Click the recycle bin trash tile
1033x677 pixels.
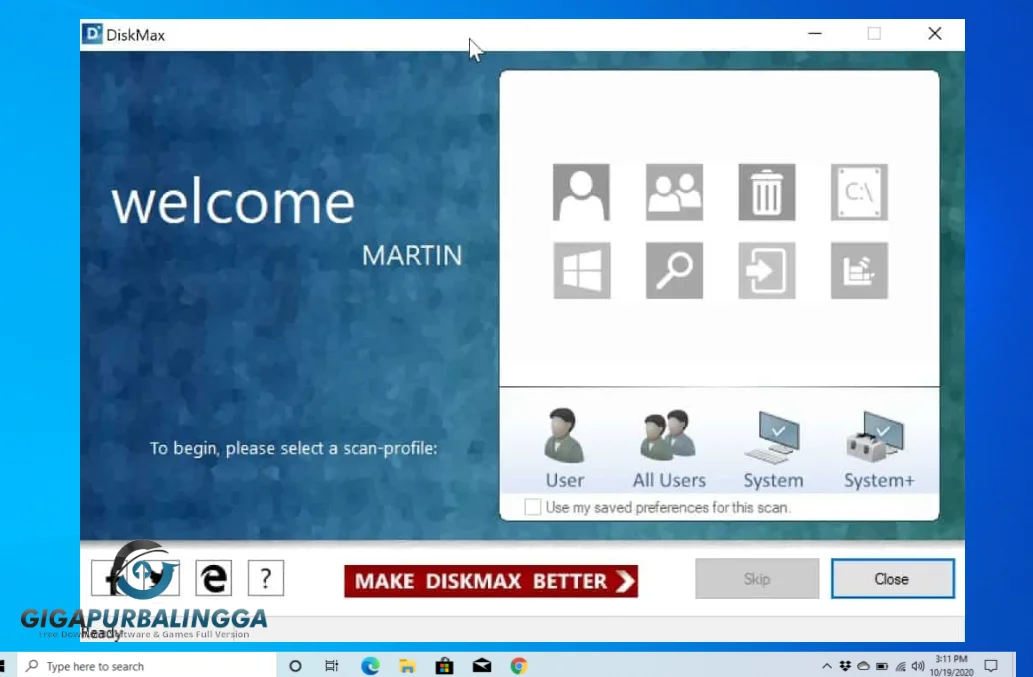[x=767, y=192]
